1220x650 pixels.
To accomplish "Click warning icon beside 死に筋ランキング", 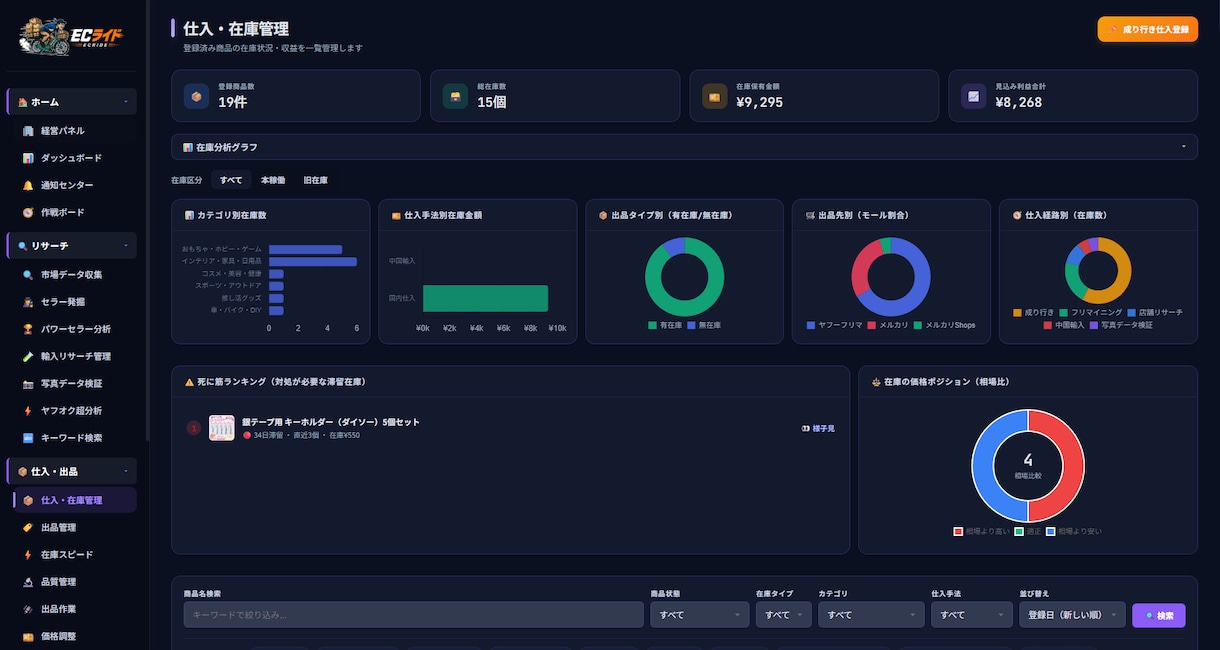I will [189, 382].
